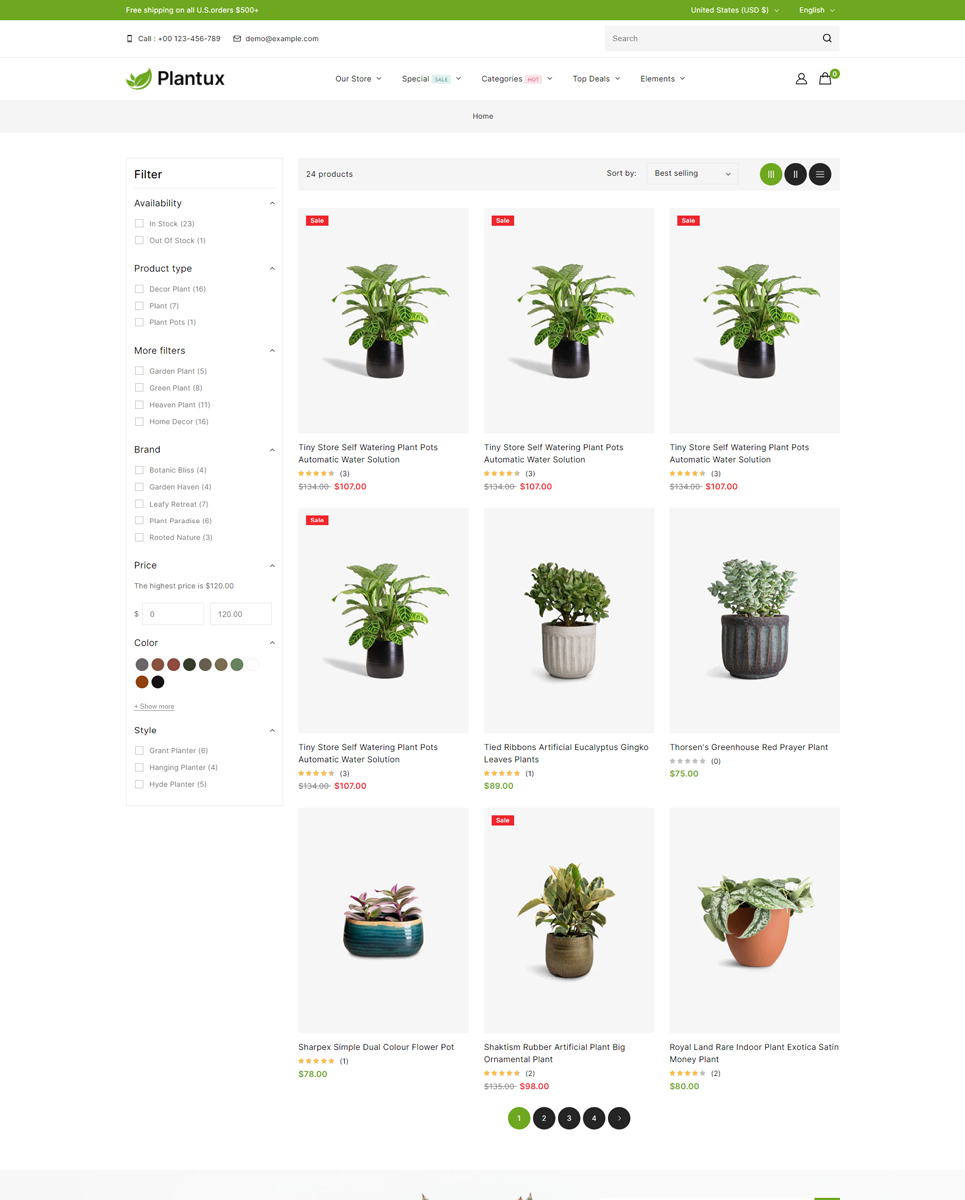Click the Plantux leaf logo

point(175,79)
